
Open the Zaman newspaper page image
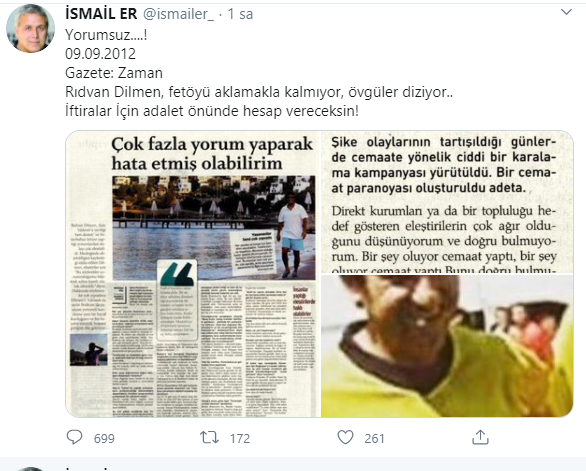[193, 274]
